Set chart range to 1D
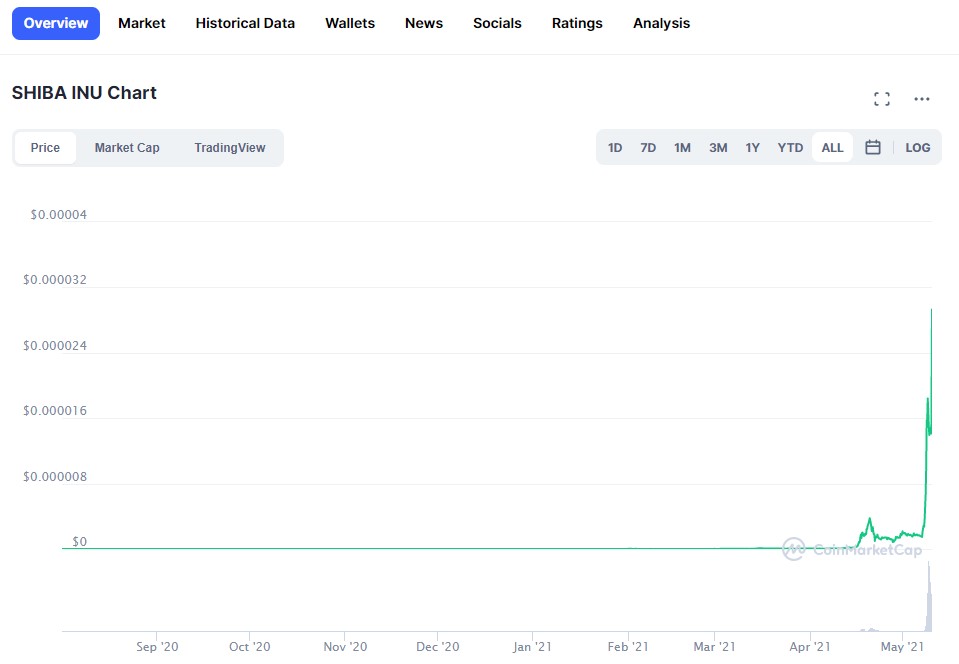 (615, 148)
